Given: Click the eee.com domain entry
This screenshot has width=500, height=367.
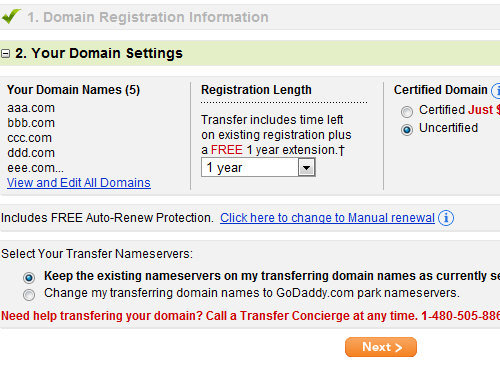Looking at the screenshot, I should click(35, 168).
